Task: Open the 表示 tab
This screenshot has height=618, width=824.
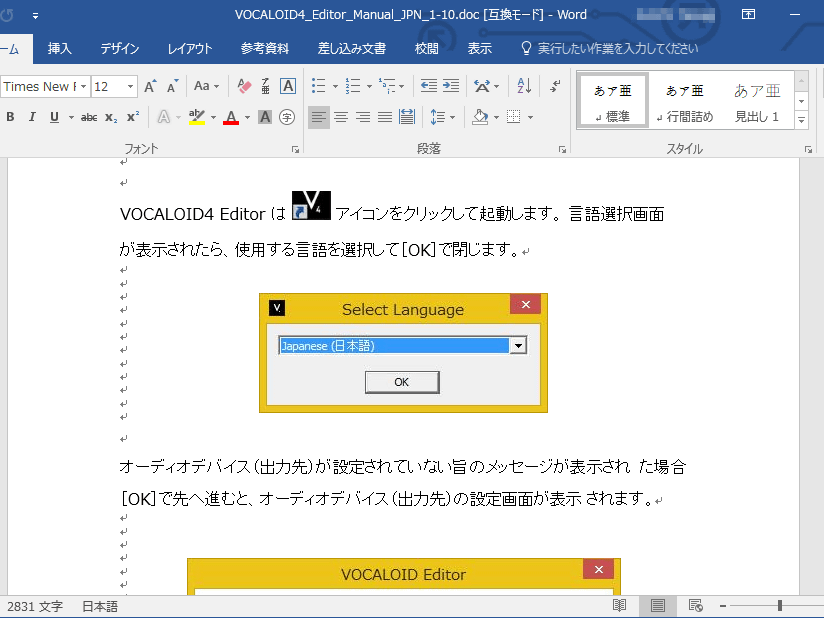Action: coord(479,48)
